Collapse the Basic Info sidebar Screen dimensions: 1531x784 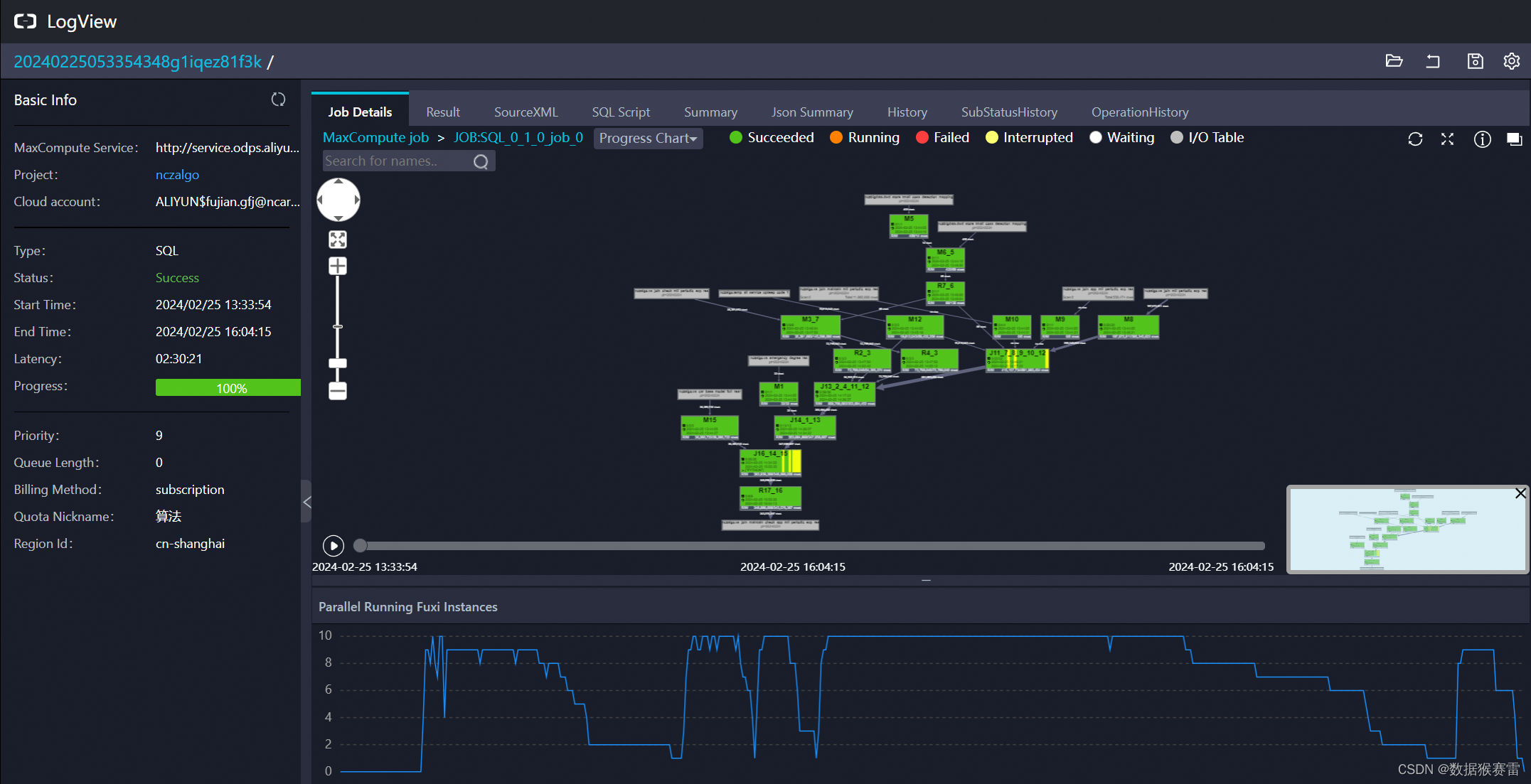[306, 502]
